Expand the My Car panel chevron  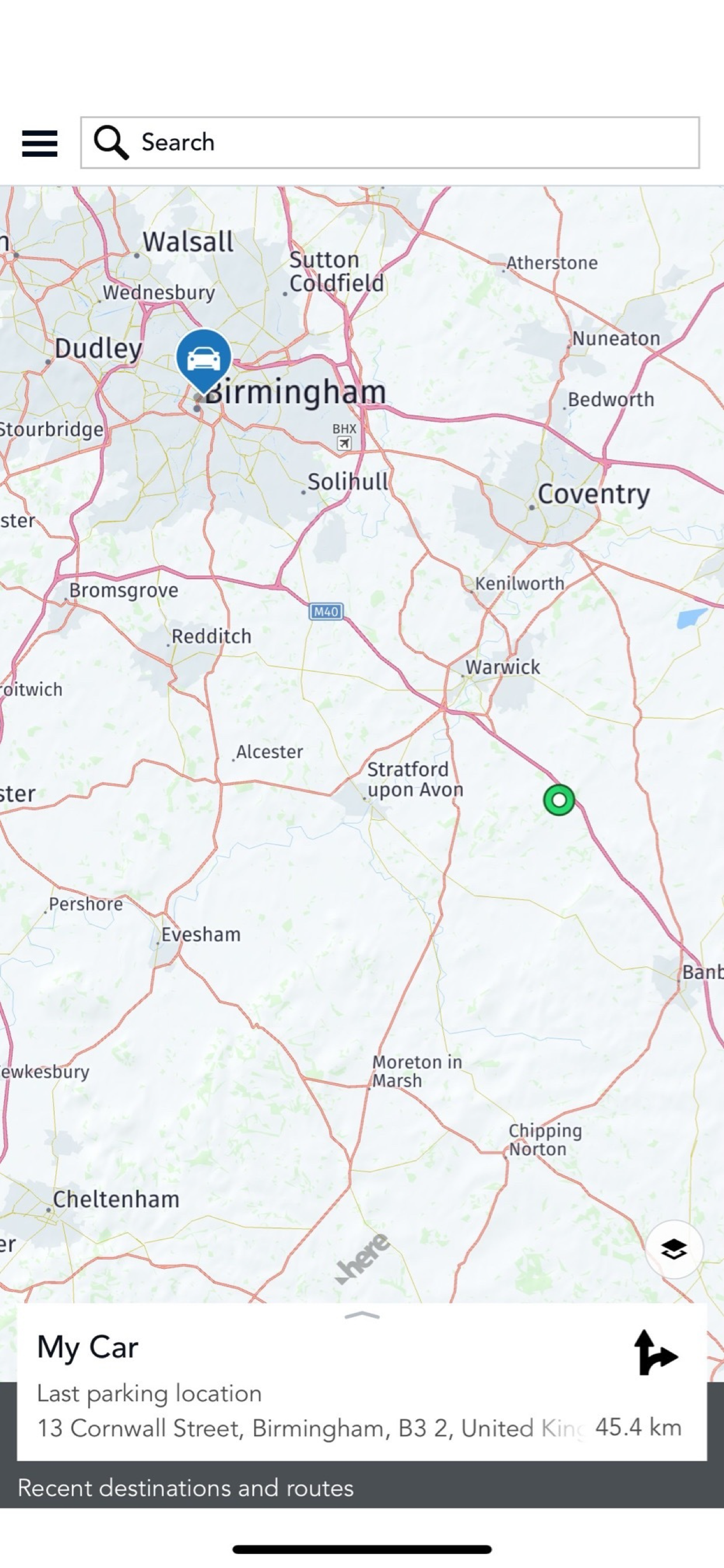[x=362, y=1315]
